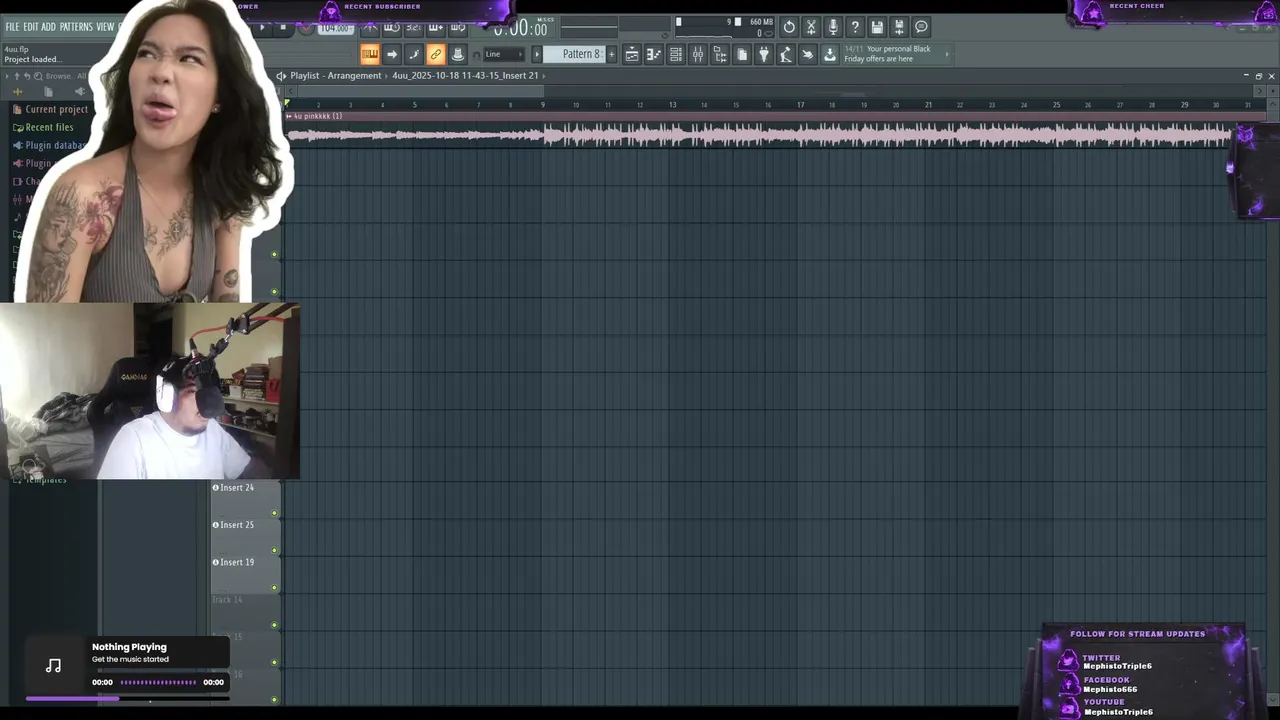Open the Mixer icon
Viewport: 1280px width, 720px height.
coord(698,54)
